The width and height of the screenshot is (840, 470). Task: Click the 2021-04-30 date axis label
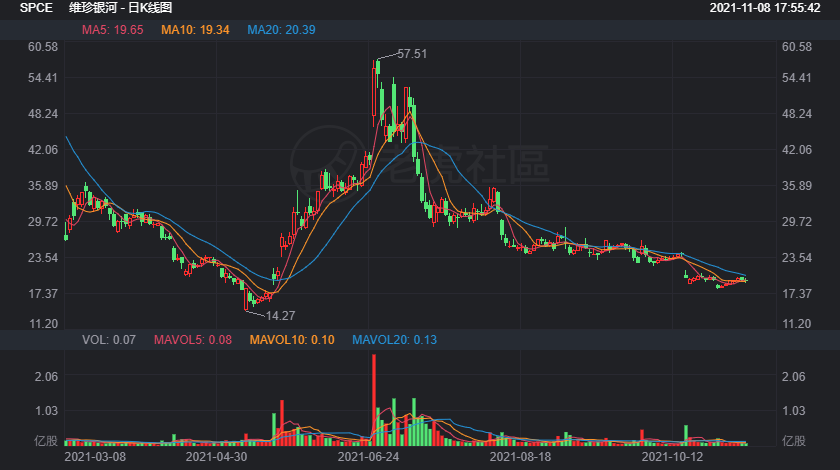[x=216, y=457]
